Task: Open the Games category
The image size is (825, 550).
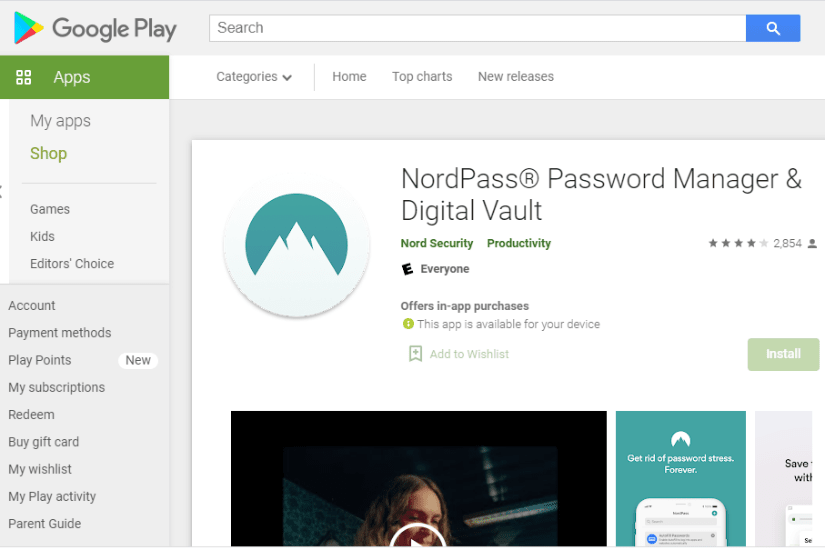Action: [x=50, y=209]
